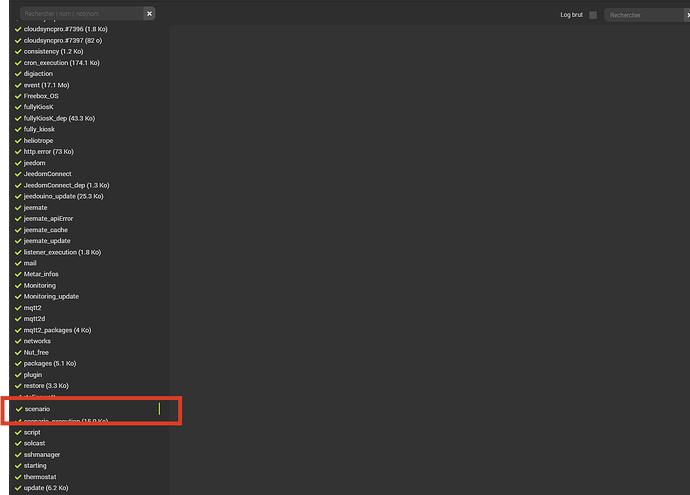The height and width of the screenshot is (495, 690).
Task: Open the event (17.1 Mo) log
Action: pos(47,85)
